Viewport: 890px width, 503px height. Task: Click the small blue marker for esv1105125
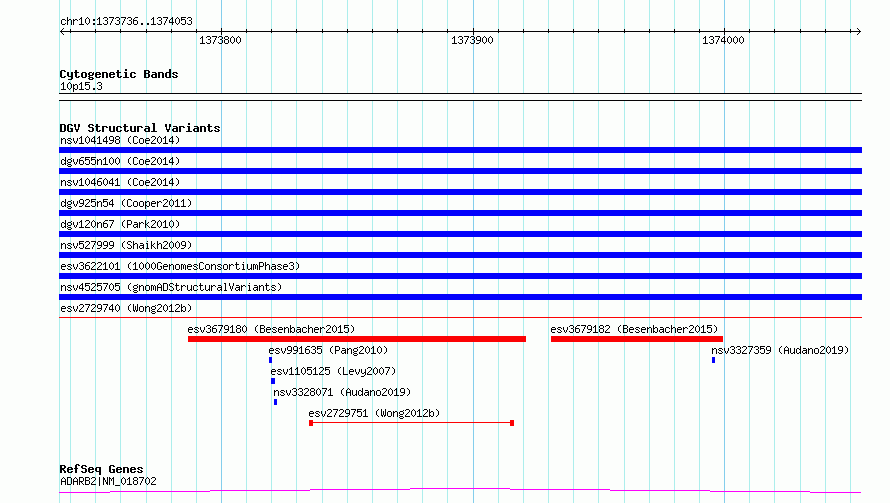273,381
